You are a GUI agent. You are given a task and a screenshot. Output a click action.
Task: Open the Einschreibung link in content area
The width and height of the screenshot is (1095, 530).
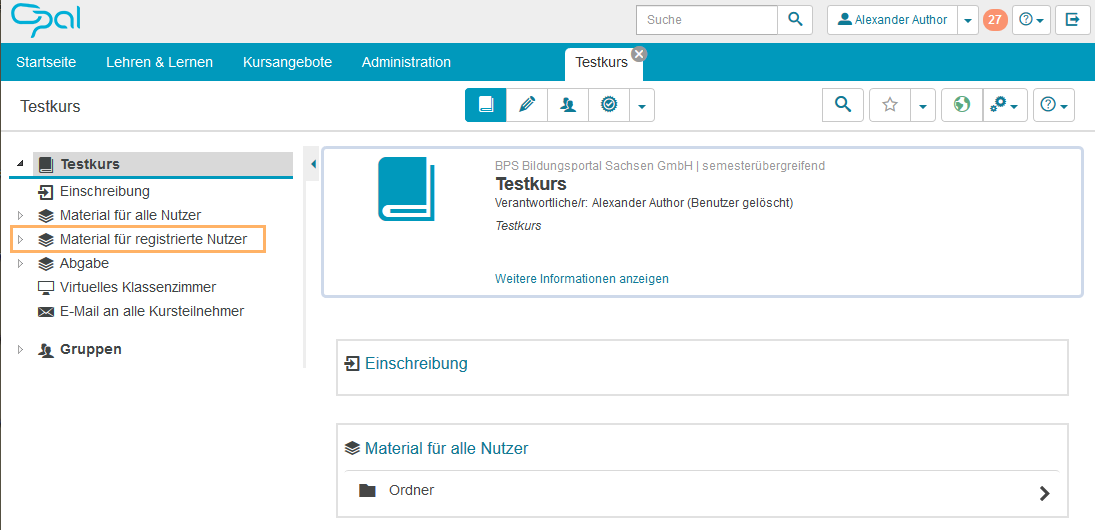[x=416, y=364]
